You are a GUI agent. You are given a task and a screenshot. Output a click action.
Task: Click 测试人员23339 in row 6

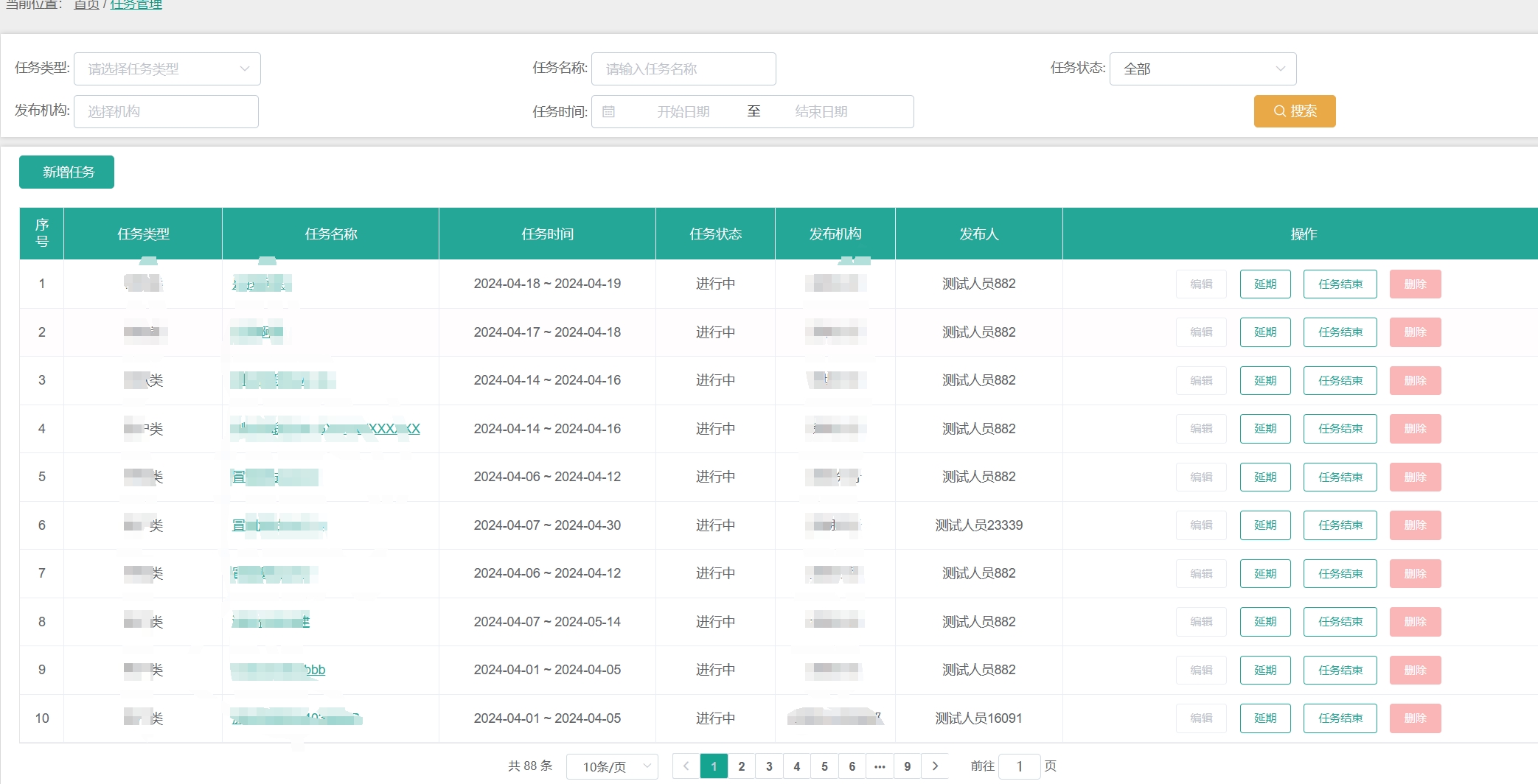pyautogui.click(x=979, y=525)
